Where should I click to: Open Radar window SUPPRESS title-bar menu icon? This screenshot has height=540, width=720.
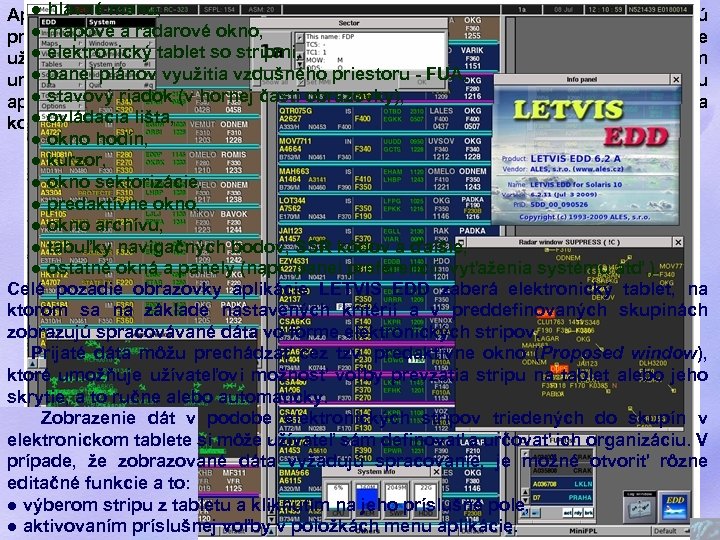(x=461, y=242)
